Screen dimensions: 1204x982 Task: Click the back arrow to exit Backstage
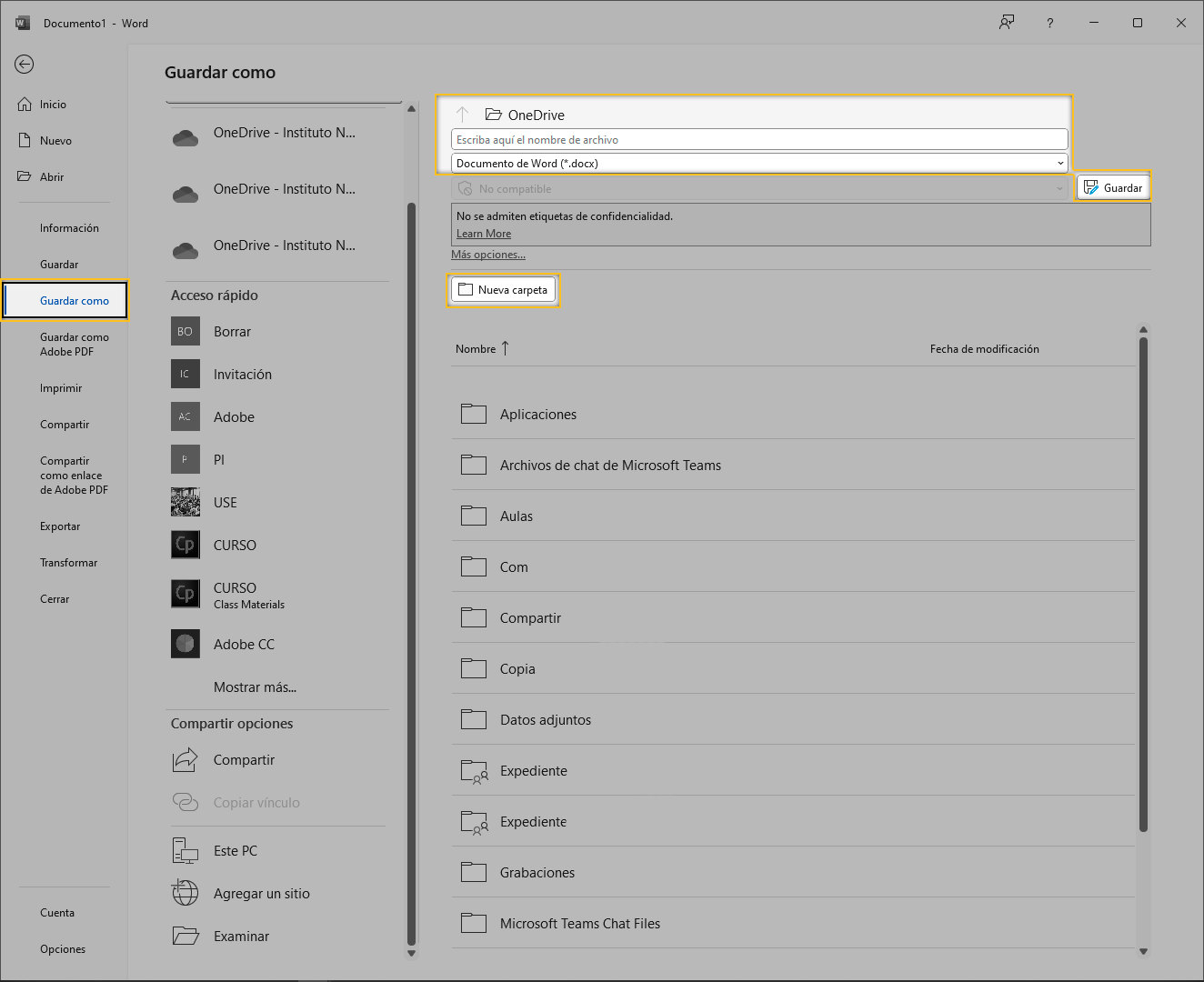25,64
